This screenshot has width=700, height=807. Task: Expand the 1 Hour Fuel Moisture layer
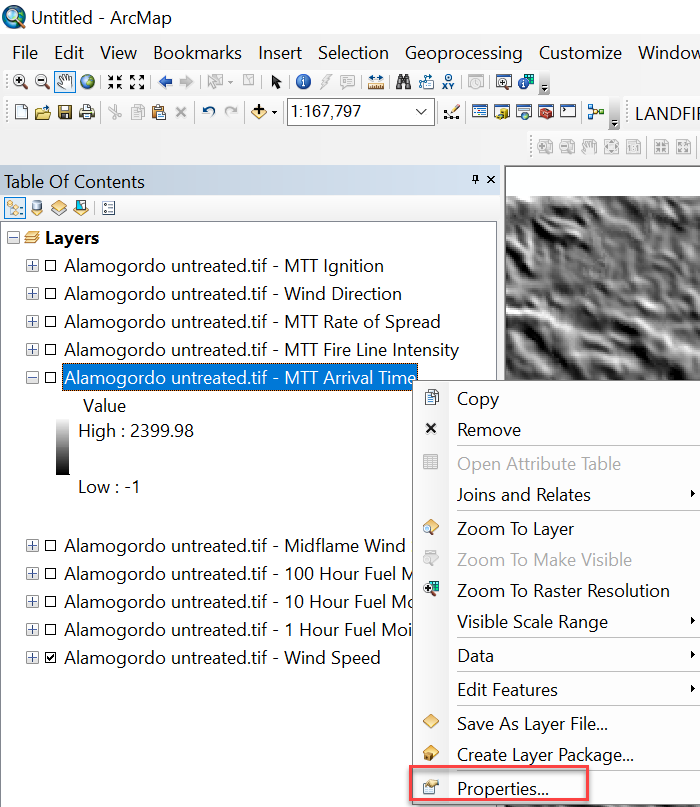point(32,629)
